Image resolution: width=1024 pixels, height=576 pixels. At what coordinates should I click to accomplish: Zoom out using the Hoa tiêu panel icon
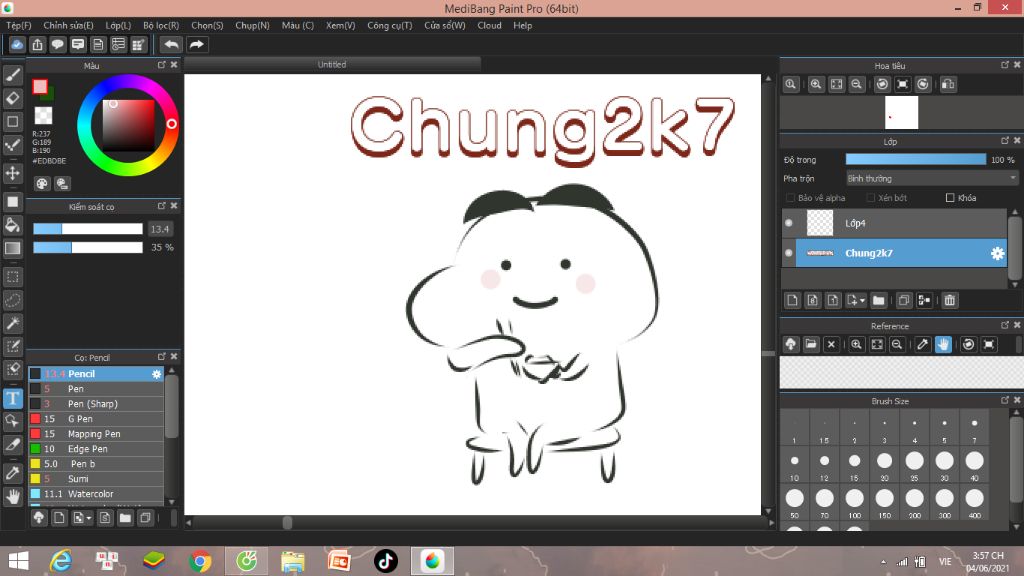[x=856, y=84]
